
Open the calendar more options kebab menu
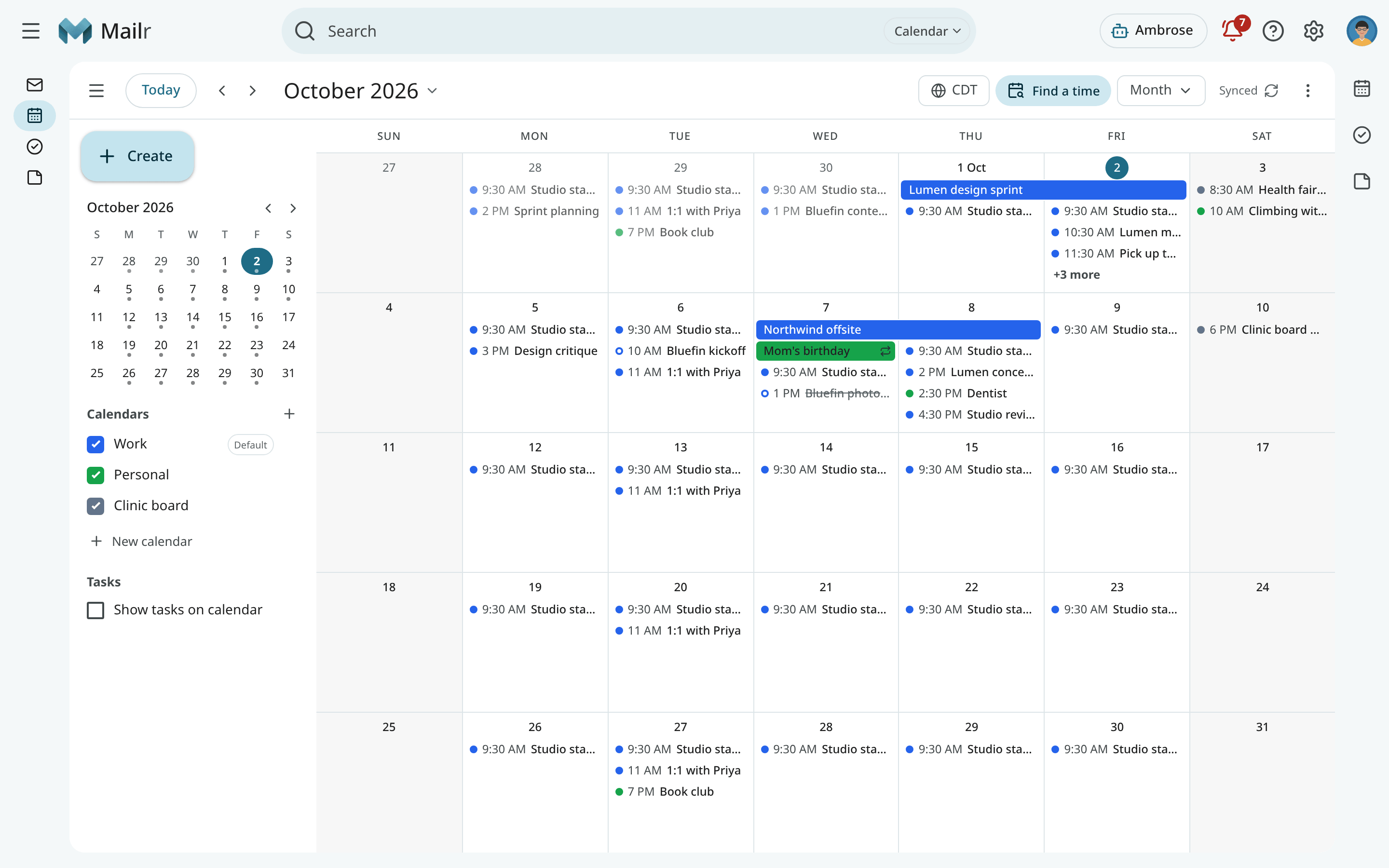pos(1307,91)
